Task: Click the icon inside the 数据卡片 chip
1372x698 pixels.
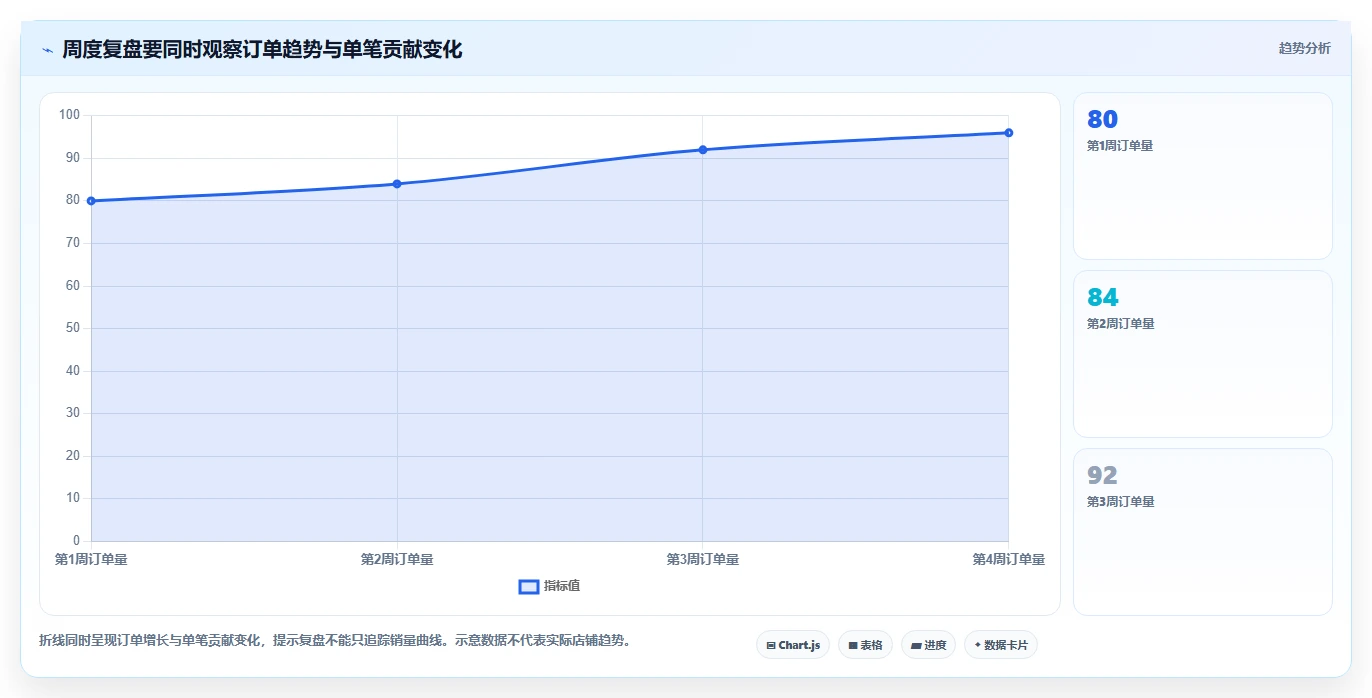Action: point(978,645)
